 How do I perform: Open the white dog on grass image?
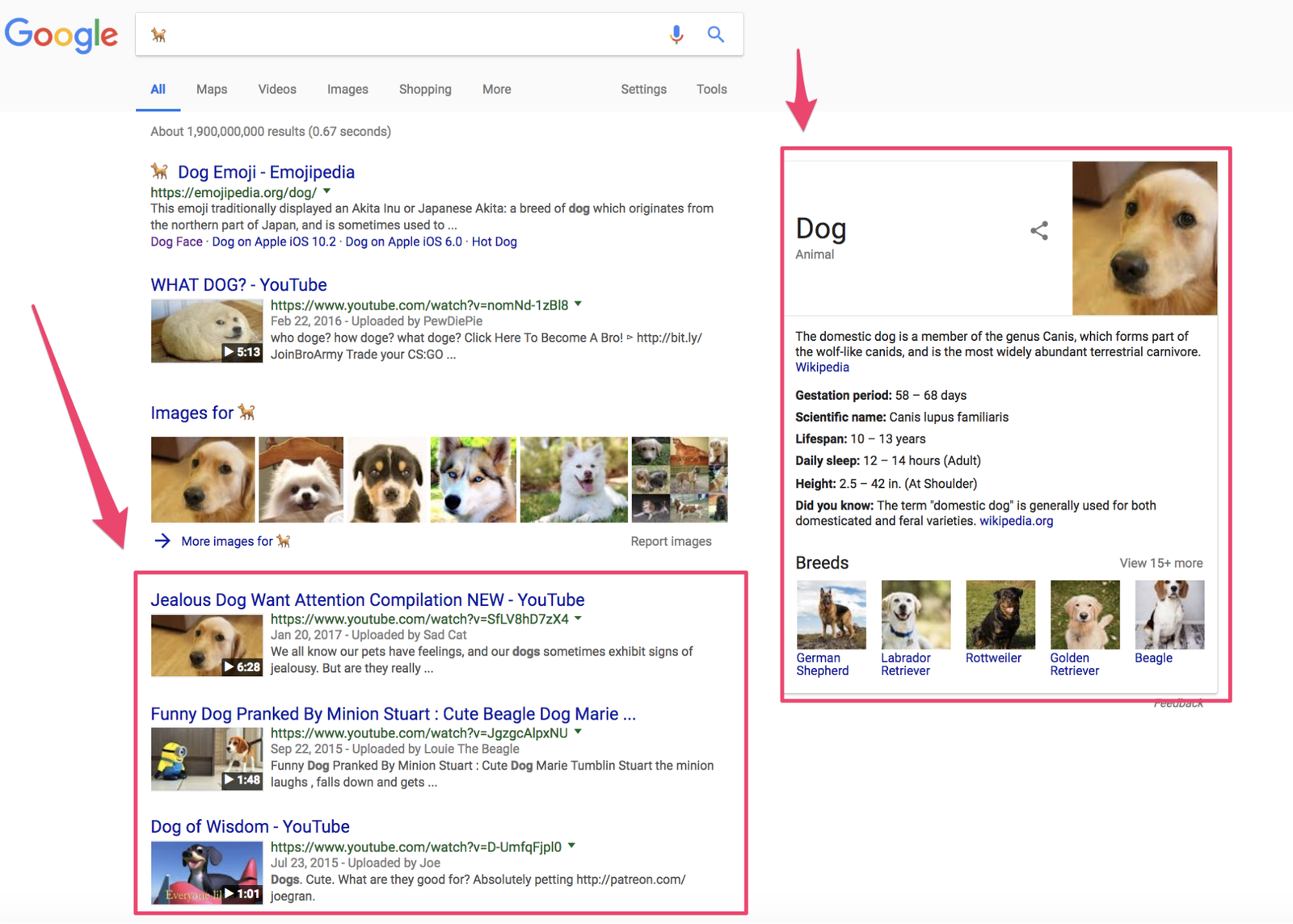pos(574,480)
